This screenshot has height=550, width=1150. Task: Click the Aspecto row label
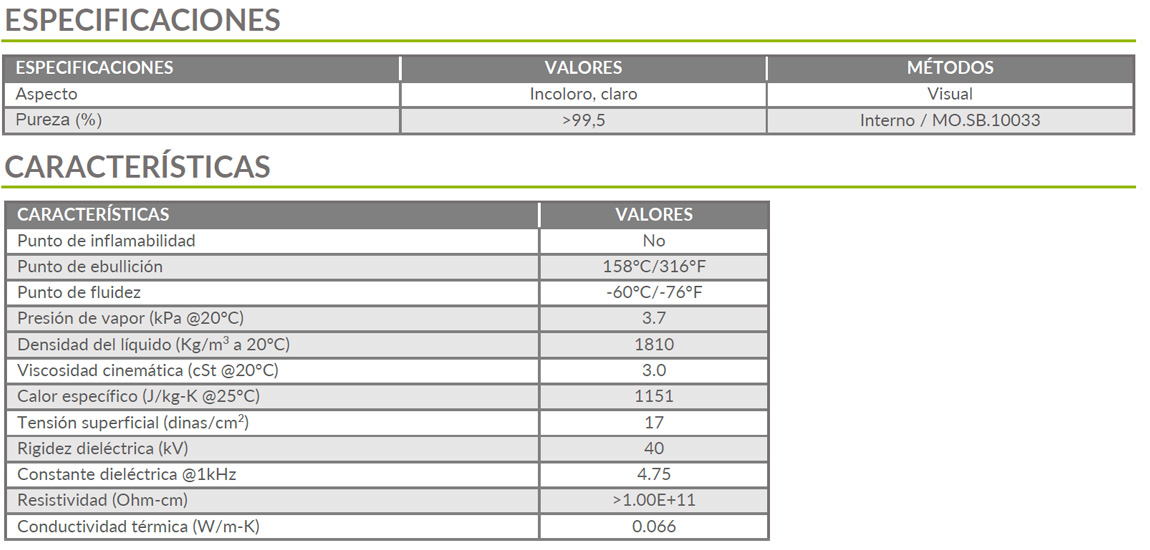(46, 94)
